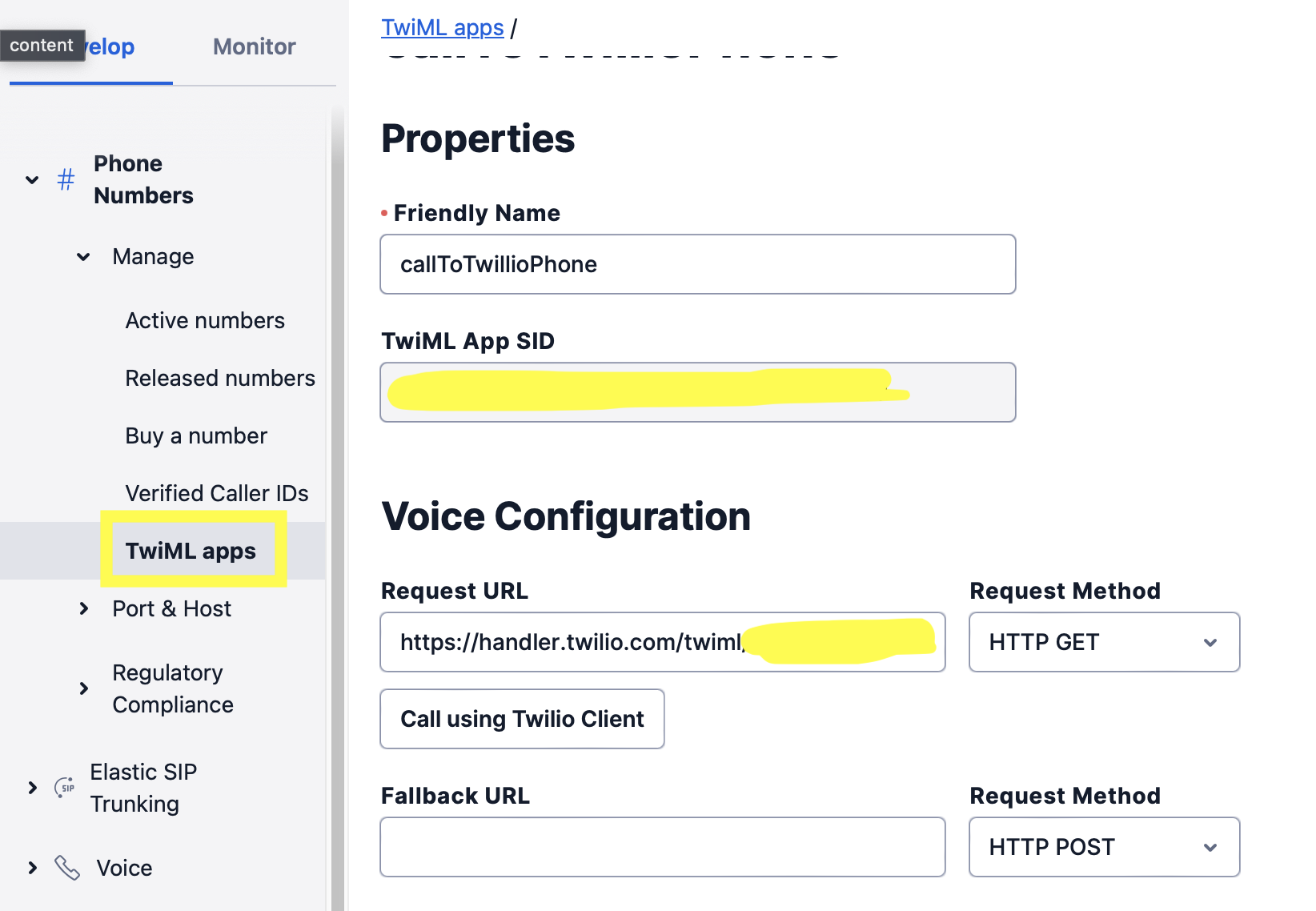Click the empty Fallback URL field
The image size is (1316, 911).
pyautogui.click(x=662, y=847)
